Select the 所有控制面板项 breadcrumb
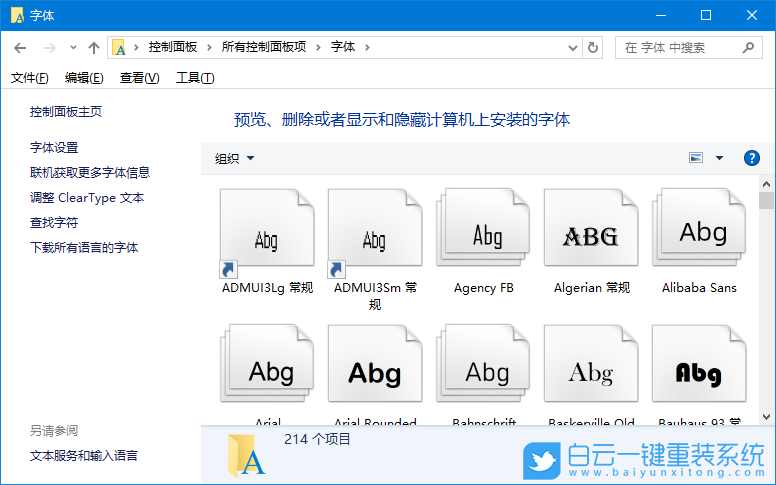776x485 pixels. 264,47
